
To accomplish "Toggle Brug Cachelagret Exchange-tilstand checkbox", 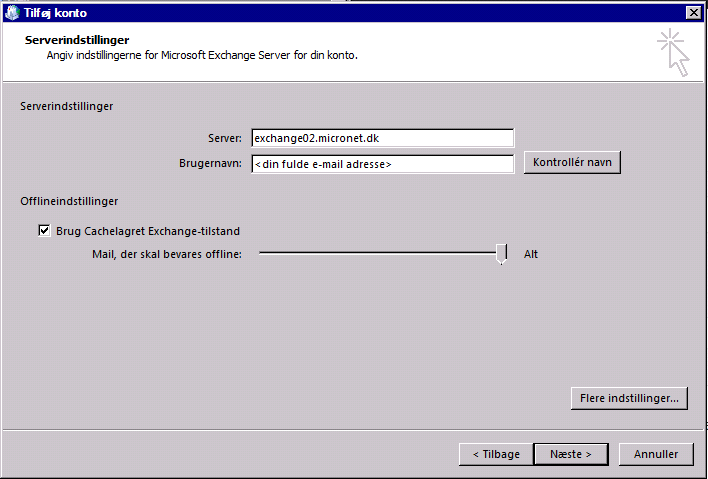I will (44, 231).
